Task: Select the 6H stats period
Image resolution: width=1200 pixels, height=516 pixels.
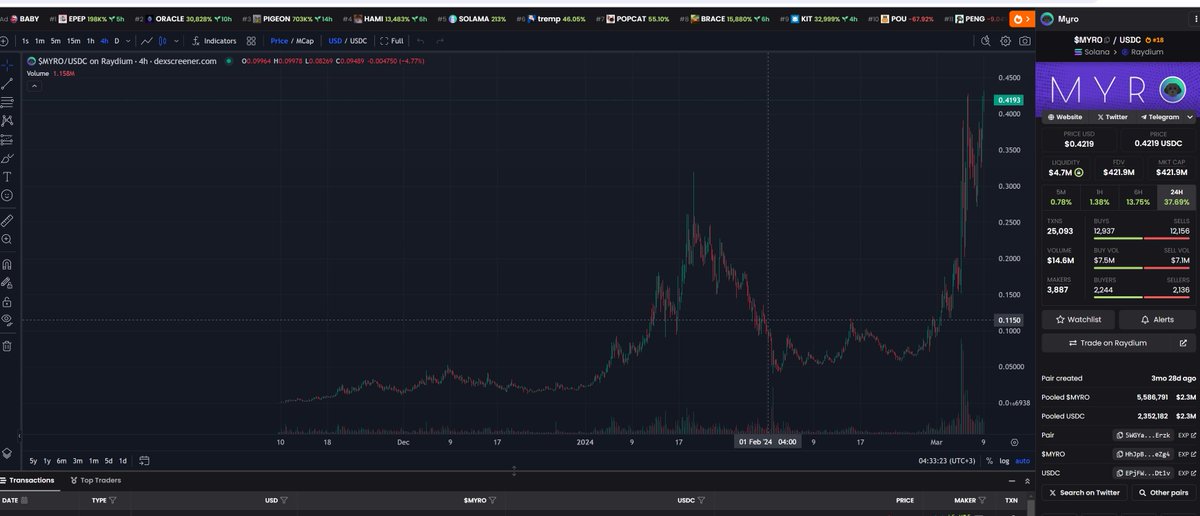Action: 1137,197
